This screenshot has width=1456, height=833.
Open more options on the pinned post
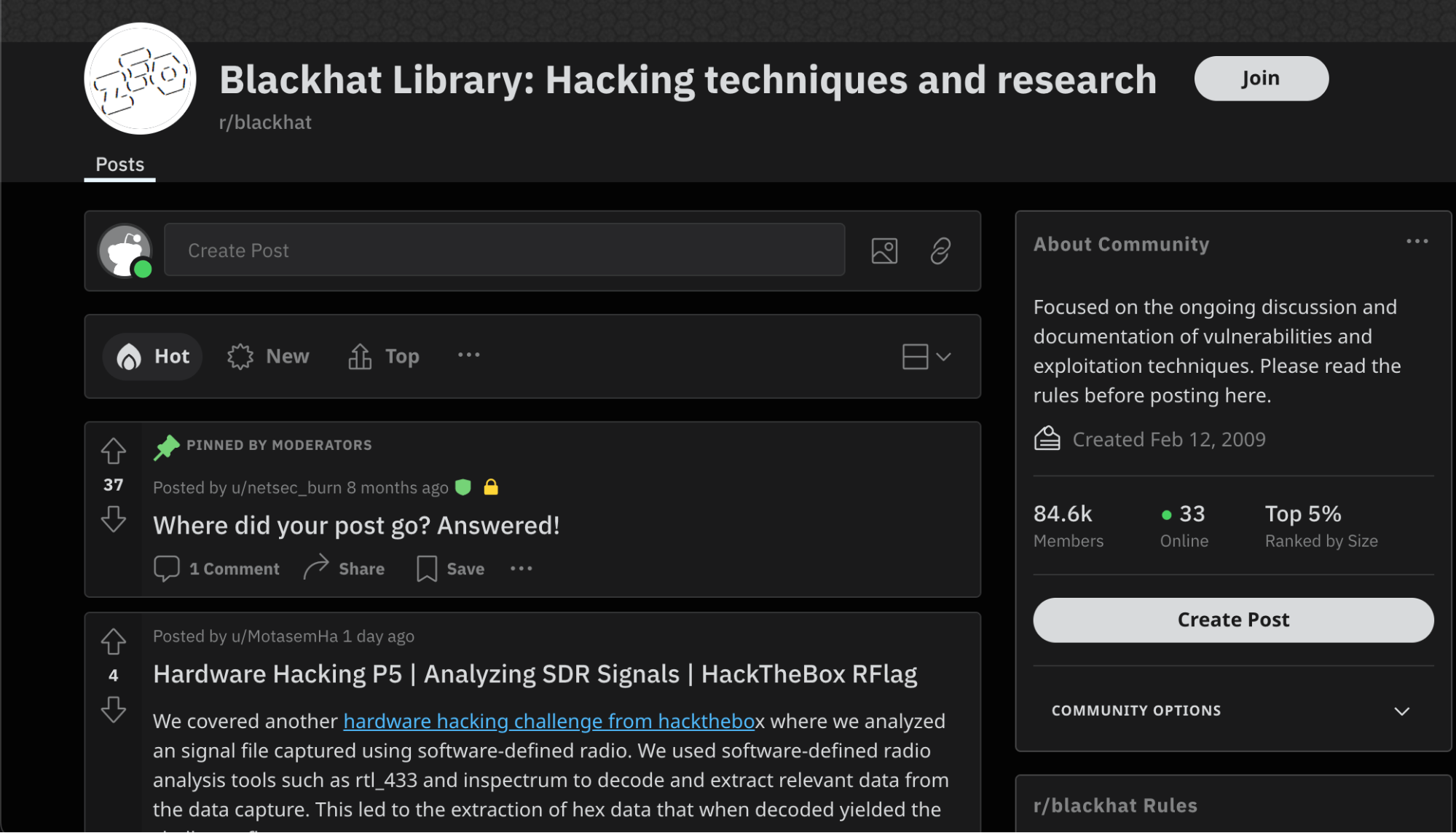pos(522,568)
